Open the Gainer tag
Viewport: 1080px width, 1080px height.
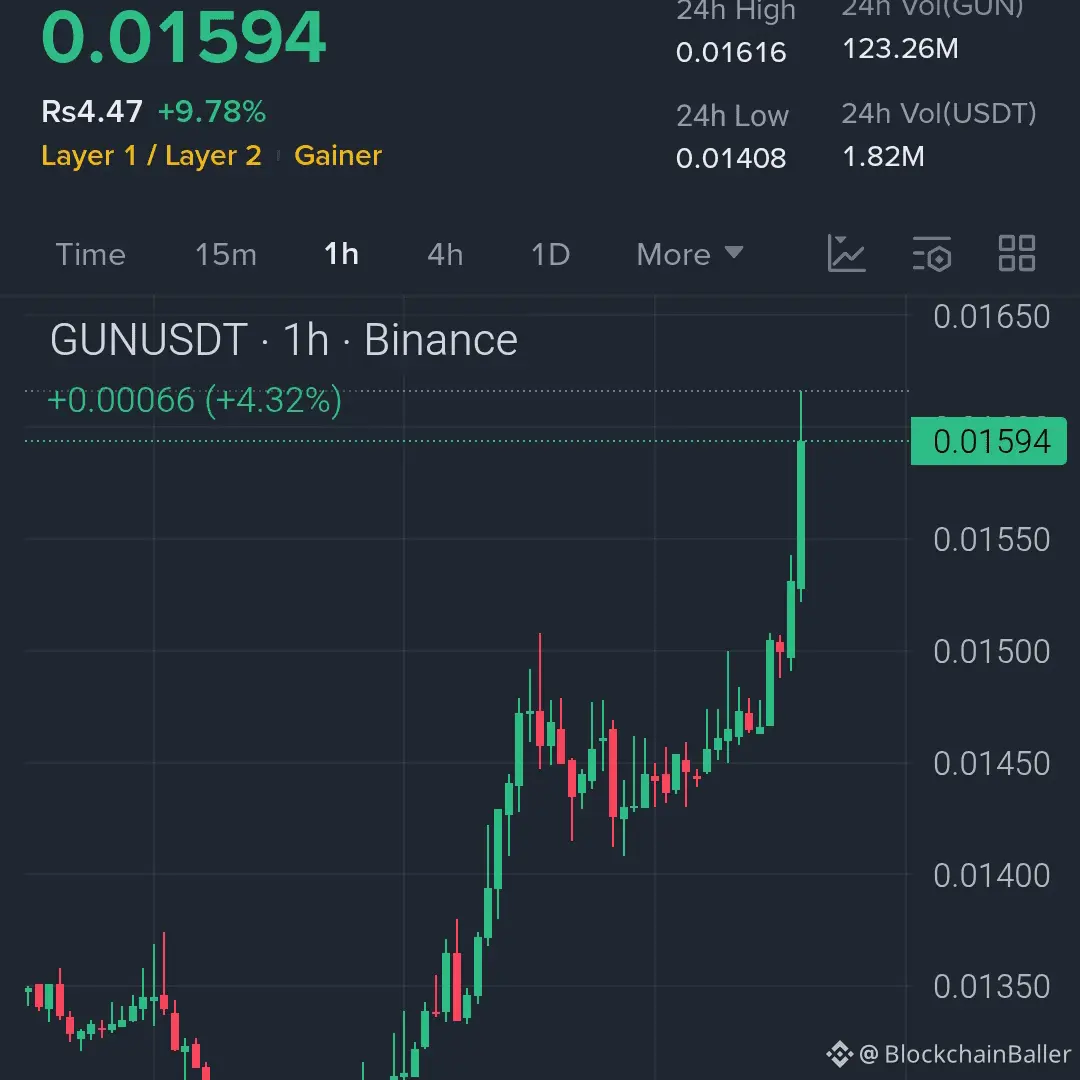click(338, 156)
